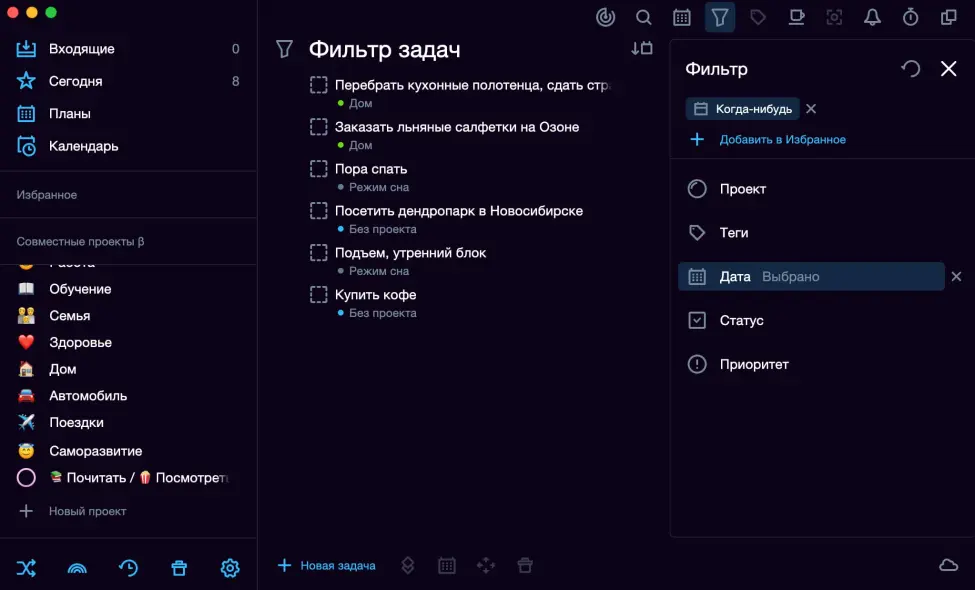
Task: Open the settings gear in bottom bar
Action: [x=230, y=568]
